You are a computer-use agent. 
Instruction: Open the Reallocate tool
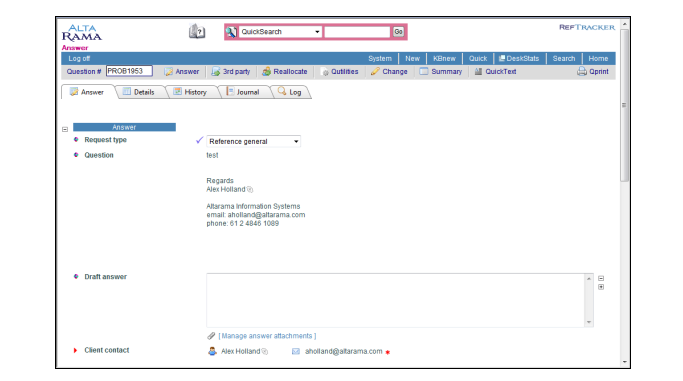[x=284, y=71]
